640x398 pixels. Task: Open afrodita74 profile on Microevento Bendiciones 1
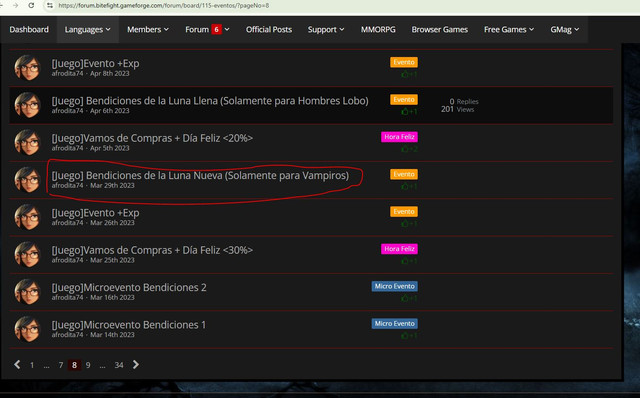(67, 335)
